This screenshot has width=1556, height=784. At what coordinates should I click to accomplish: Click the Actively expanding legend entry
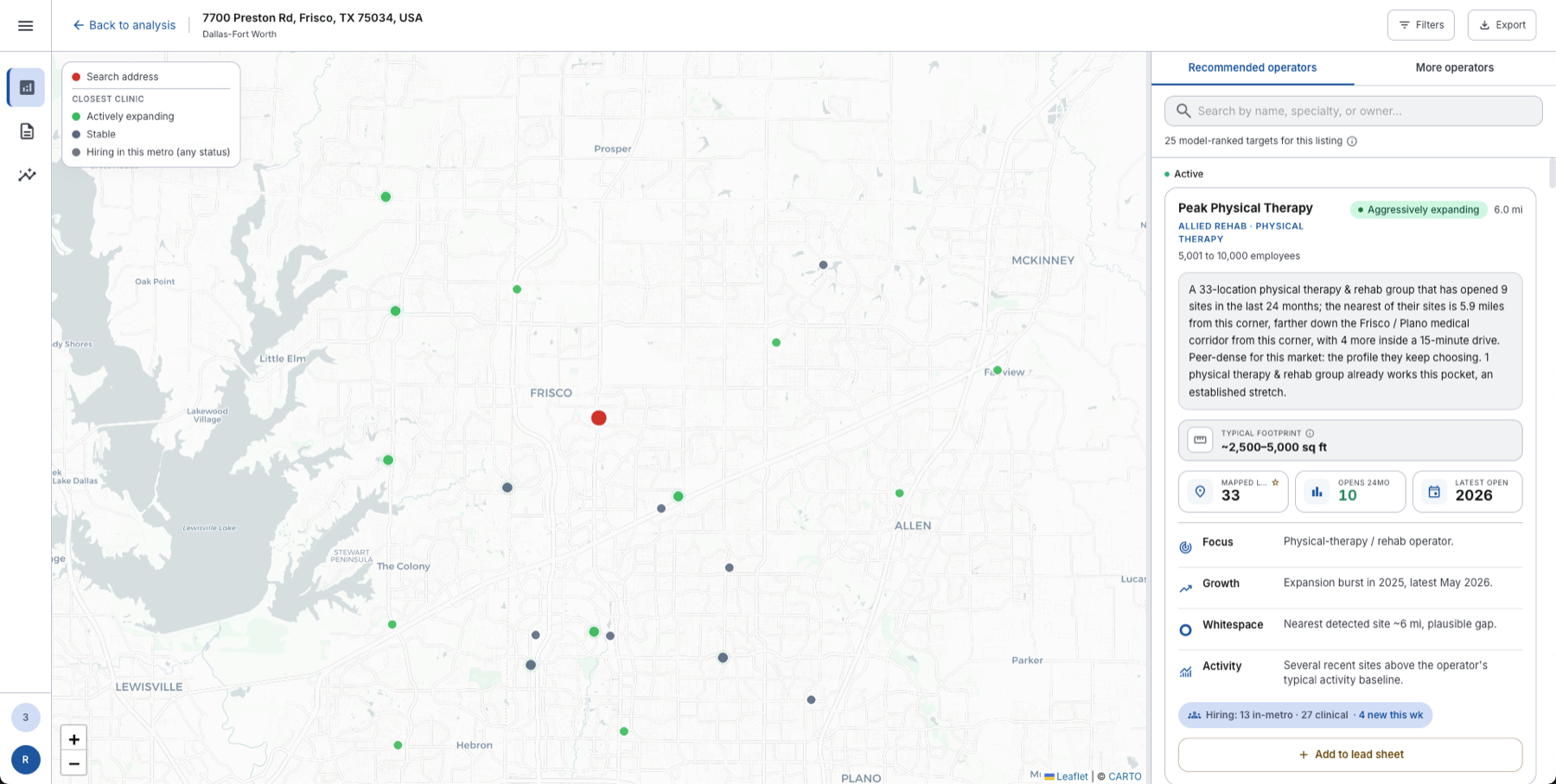pyautogui.click(x=123, y=117)
